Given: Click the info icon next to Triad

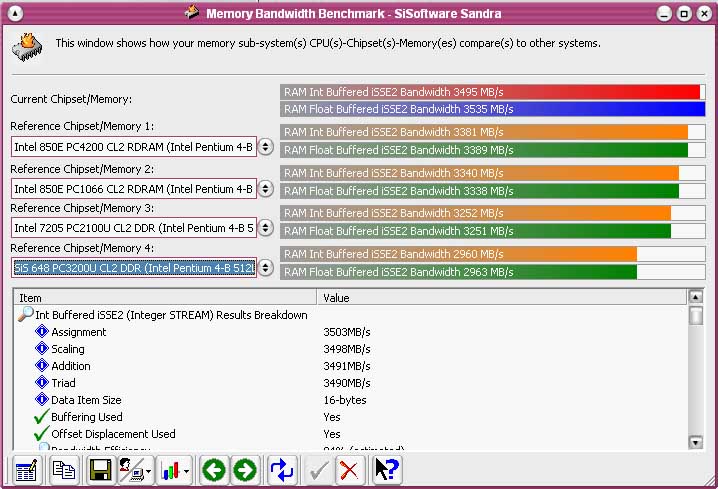Looking at the screenshot, I should click(x=42, y=382).
